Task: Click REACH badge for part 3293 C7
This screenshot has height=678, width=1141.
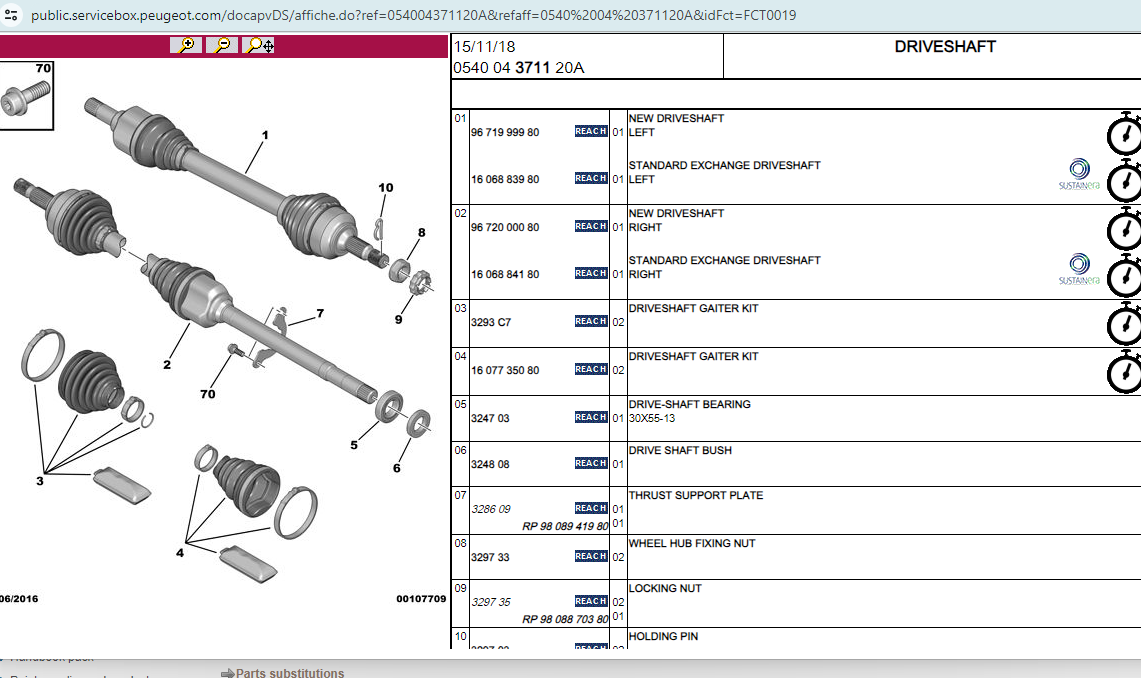Action: pyautogui.click(x=591, y=321)
